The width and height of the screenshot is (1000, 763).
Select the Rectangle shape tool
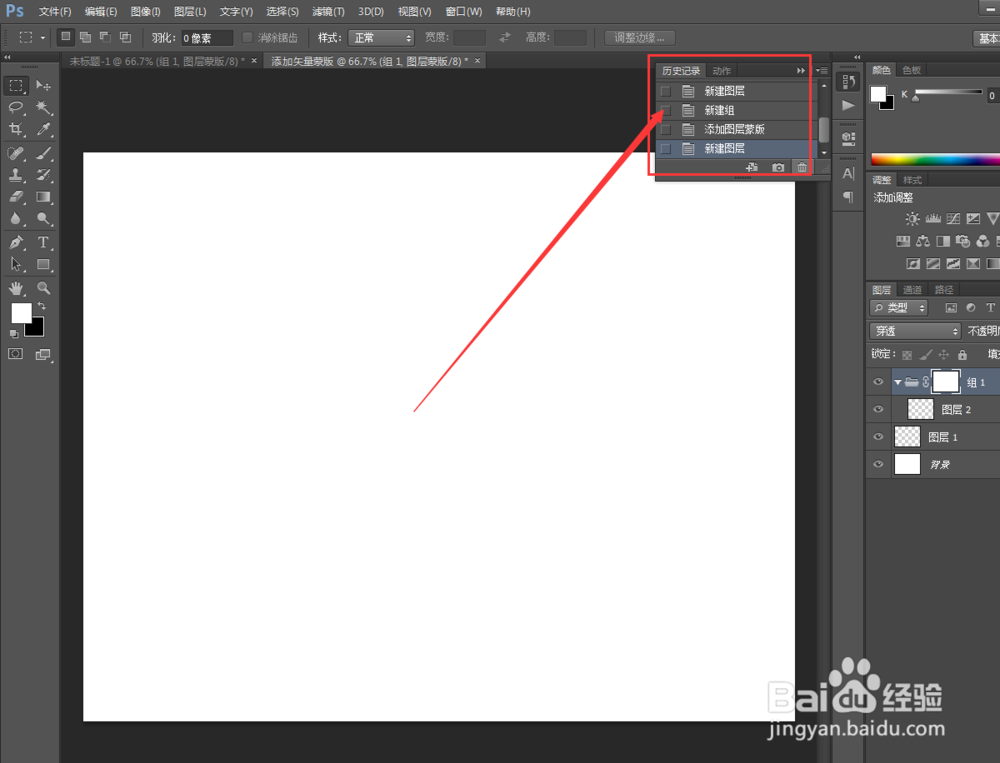(43, 264)
